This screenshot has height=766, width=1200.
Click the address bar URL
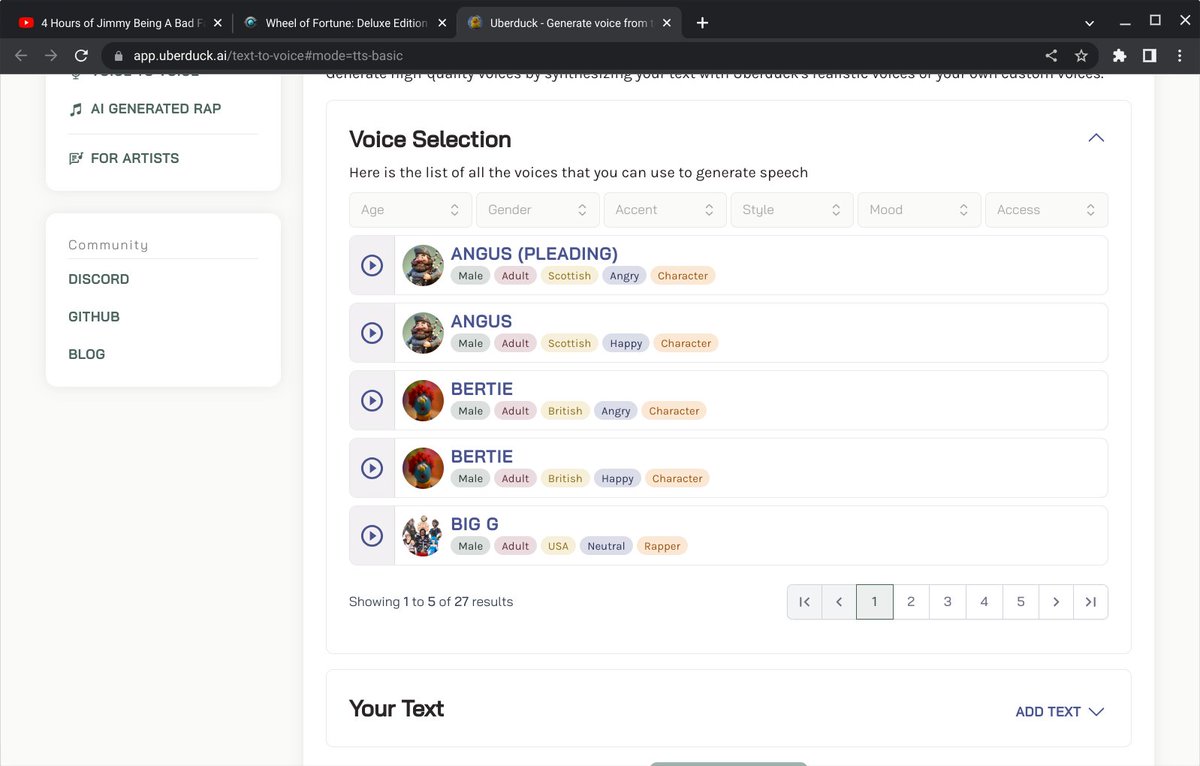click(267, 56)
